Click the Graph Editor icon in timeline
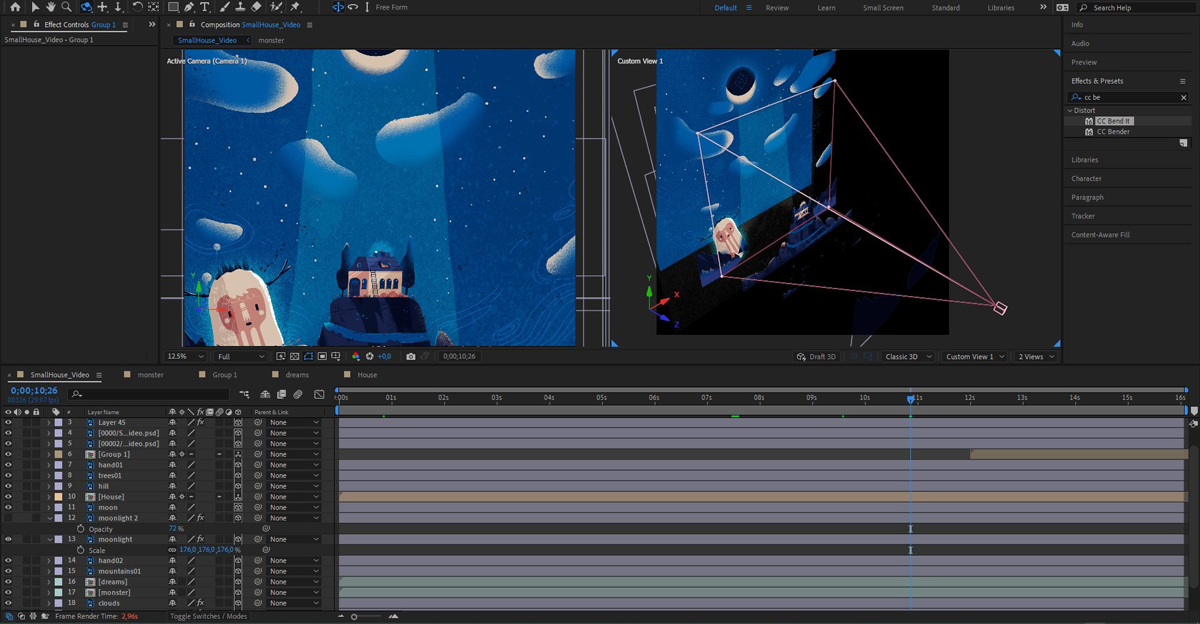Screen dimensions: 1200x624 coord(319,394)
